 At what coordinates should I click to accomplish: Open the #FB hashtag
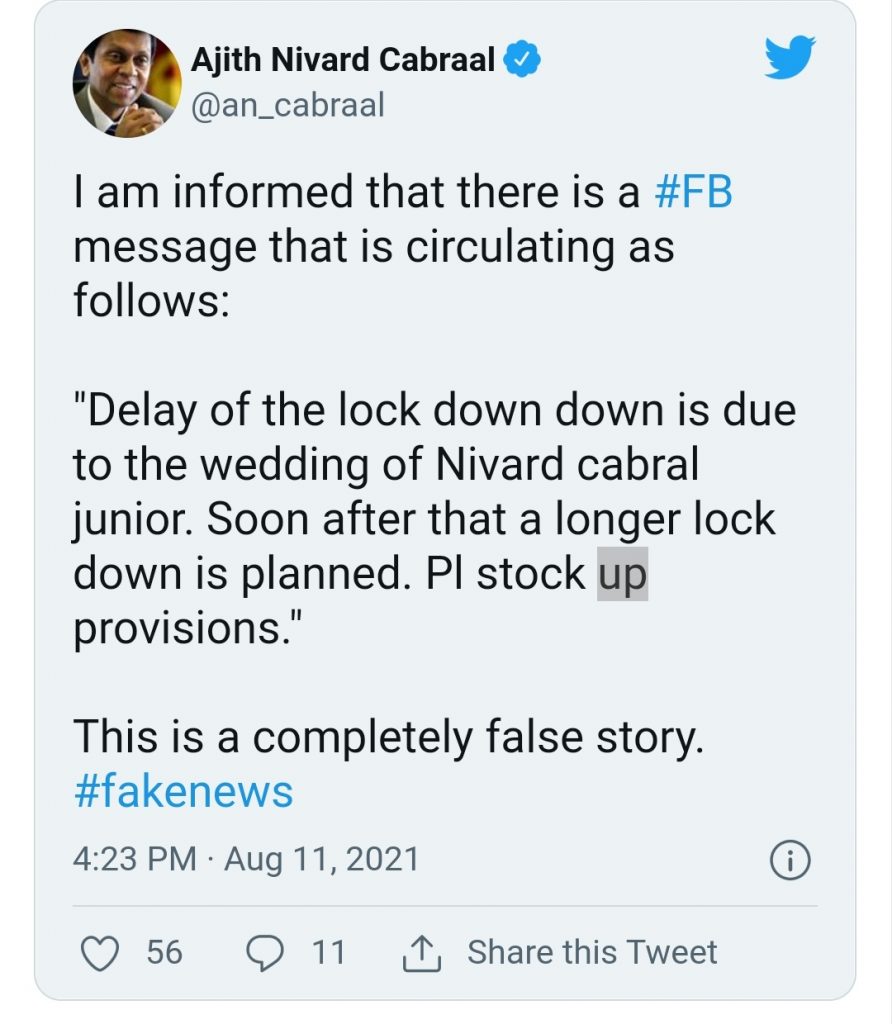(x=693, y=192)
